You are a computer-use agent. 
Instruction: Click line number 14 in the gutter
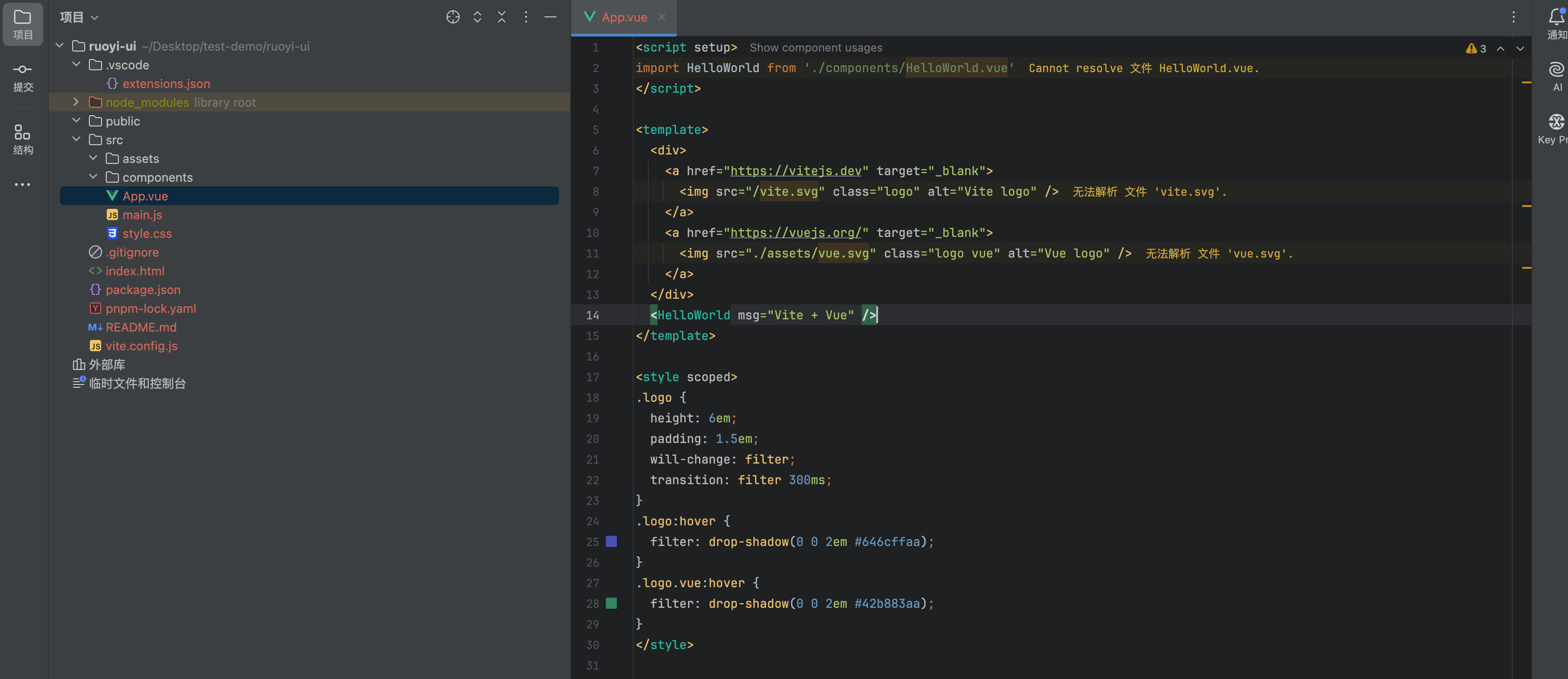pyautogui.click(x=592, y=316)
